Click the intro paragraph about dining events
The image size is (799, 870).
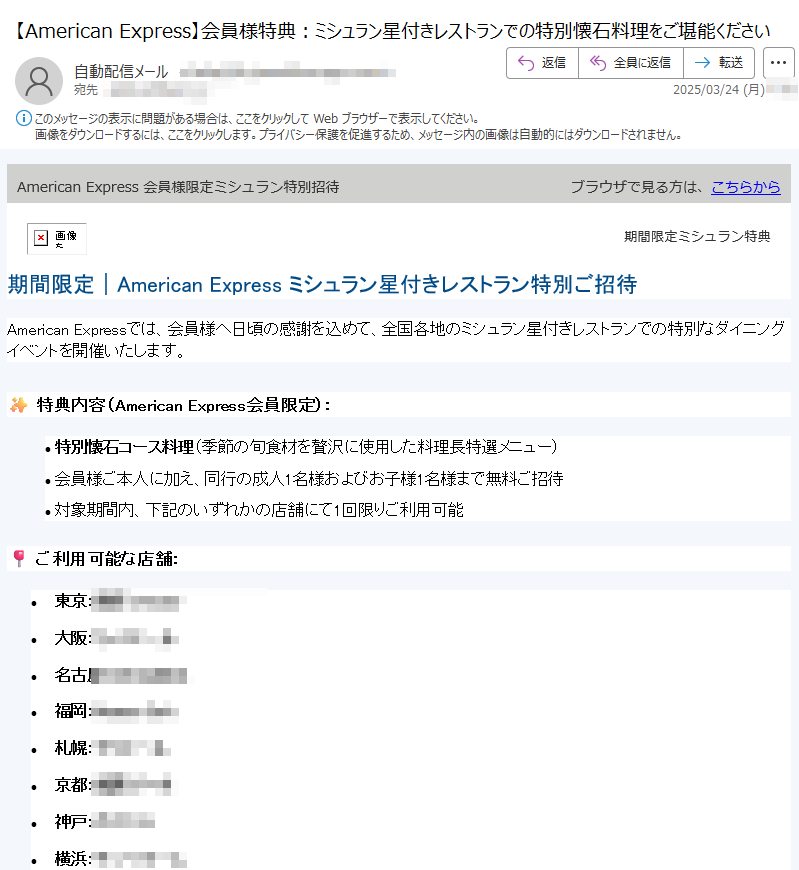coord(396,340)
